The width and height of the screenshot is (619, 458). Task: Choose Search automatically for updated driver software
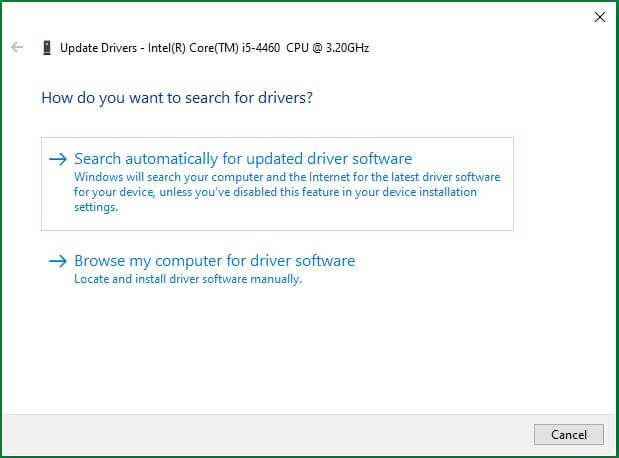[243, 159]
